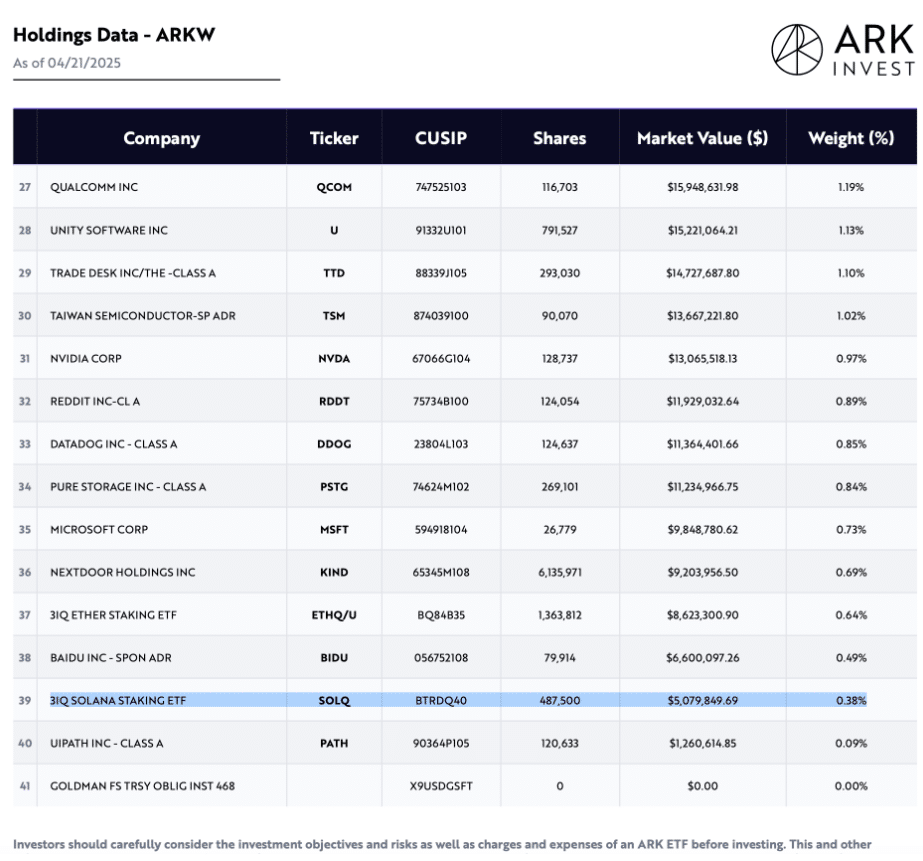Click CUSIP value BQ84B35
The height and width of the screenshot is (861, 923).
tap(441, 615)
